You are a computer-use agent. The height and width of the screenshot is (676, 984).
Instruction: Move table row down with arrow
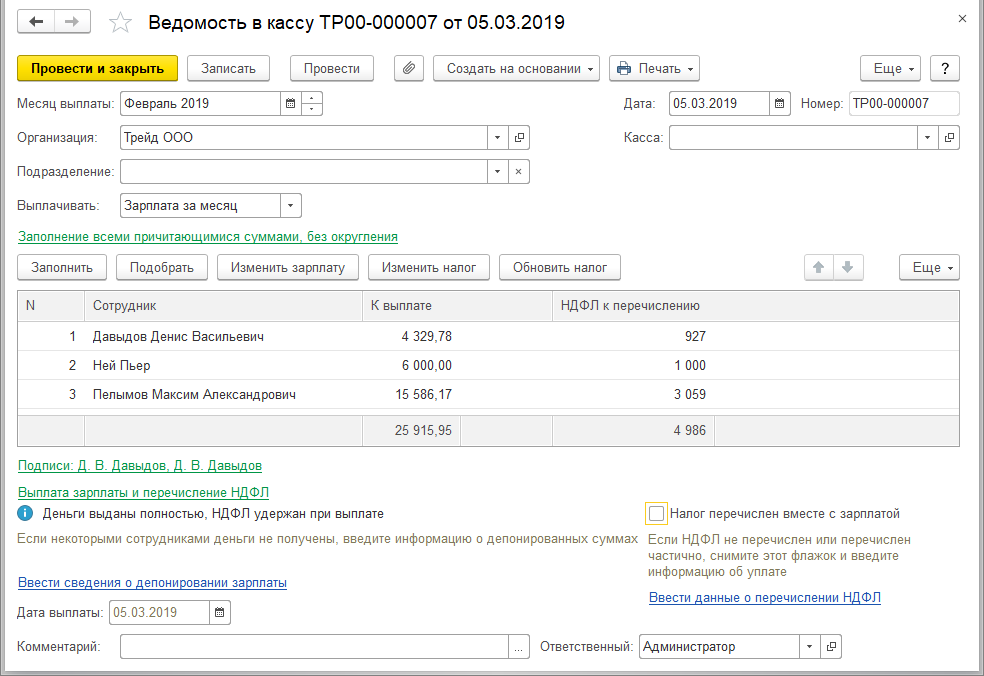847,267
